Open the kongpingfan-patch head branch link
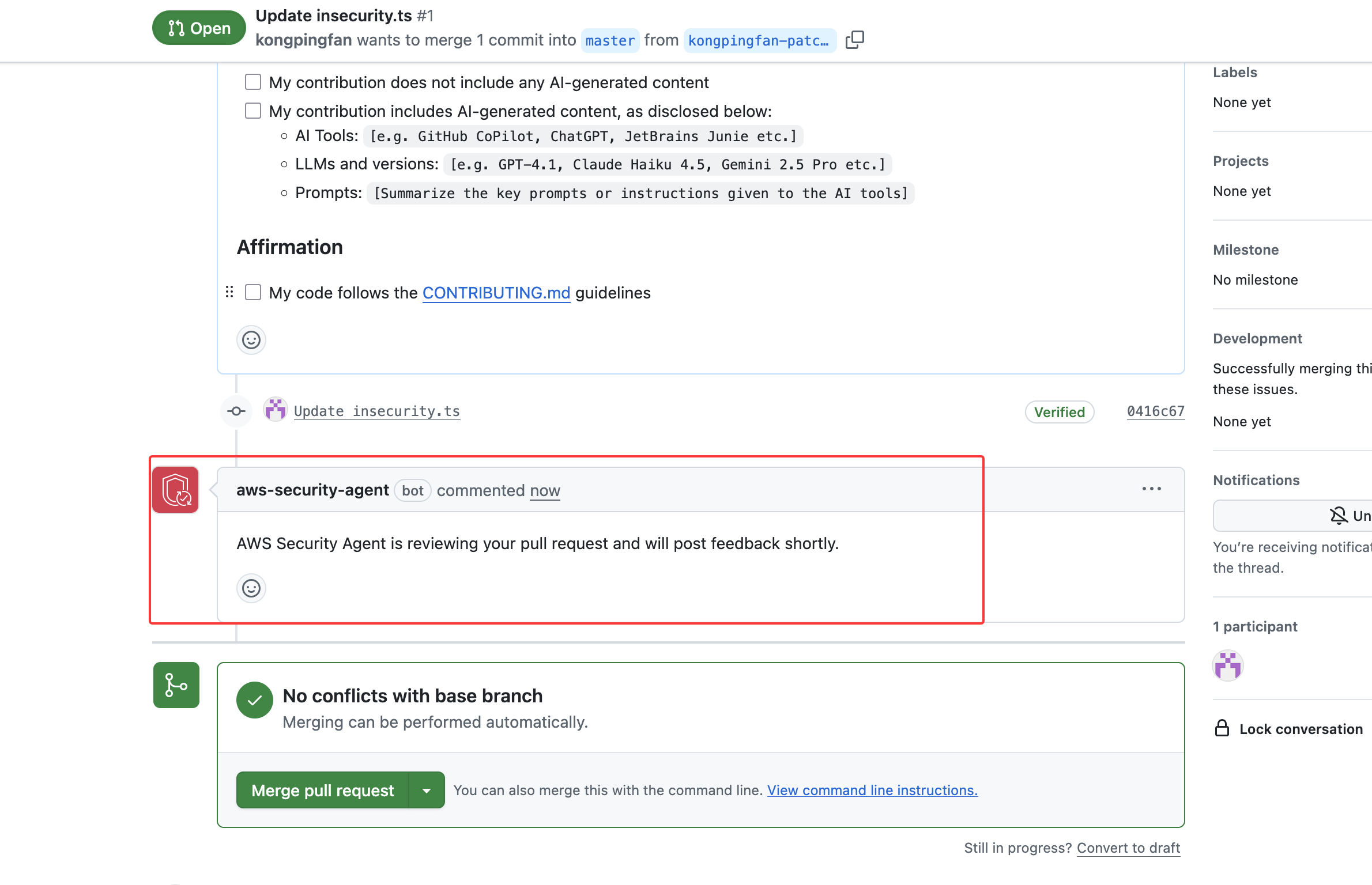 pos(759,40)
